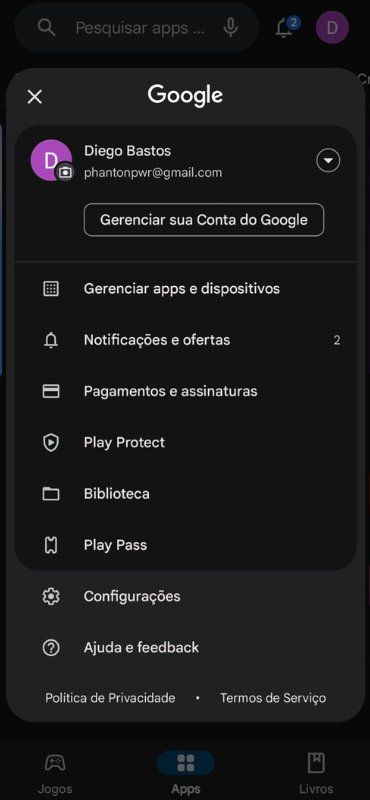This screenshot has height=800, width=370.
Task: Open Termos de Serviço link
Action: point(273,697)
